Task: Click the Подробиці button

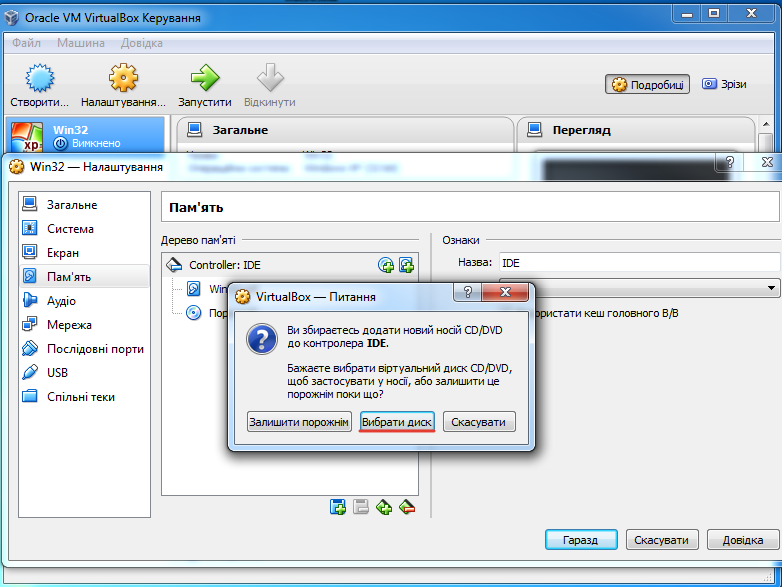Action: (647, 84)
